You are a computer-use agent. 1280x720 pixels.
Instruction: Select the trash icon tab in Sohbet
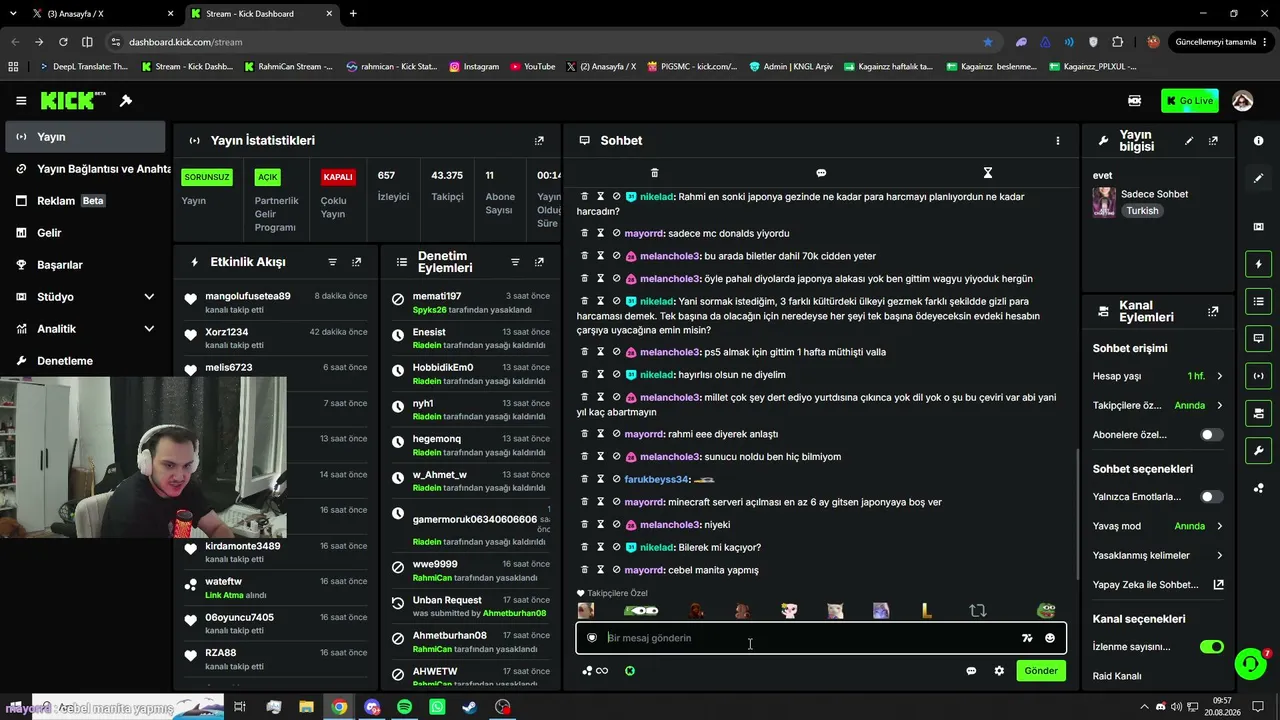click(x=654, y=173)
